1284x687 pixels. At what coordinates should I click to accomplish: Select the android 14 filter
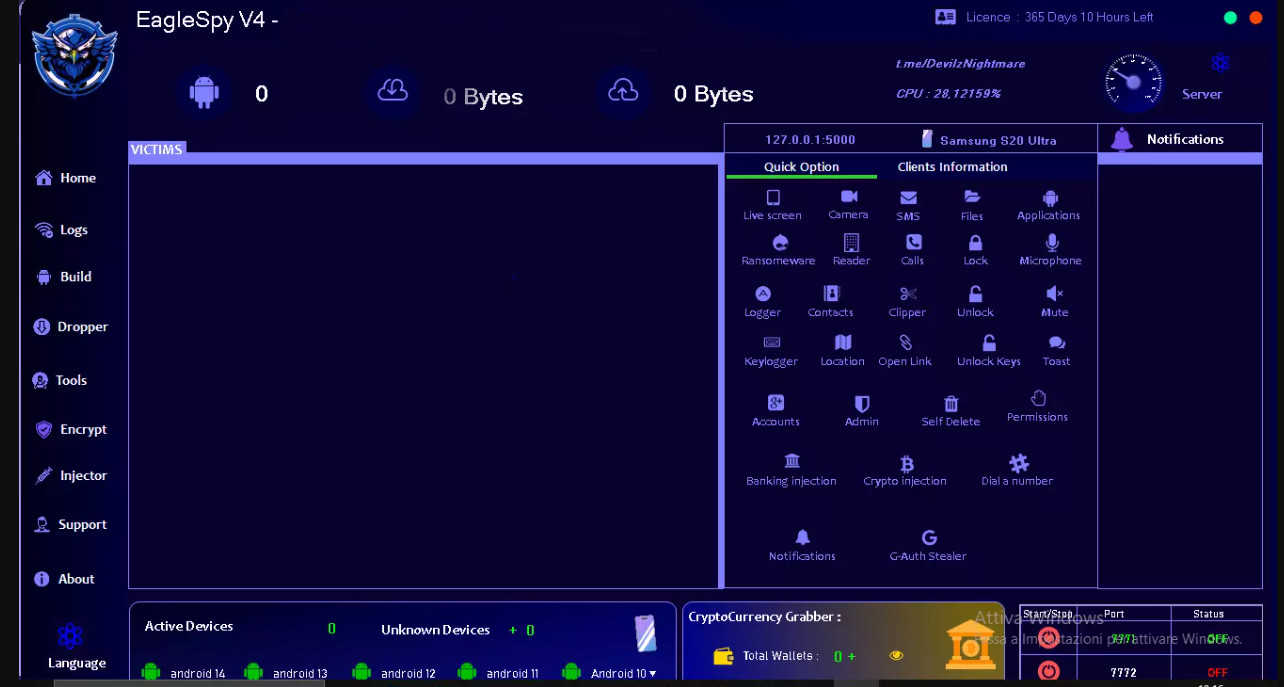point(184,673)
